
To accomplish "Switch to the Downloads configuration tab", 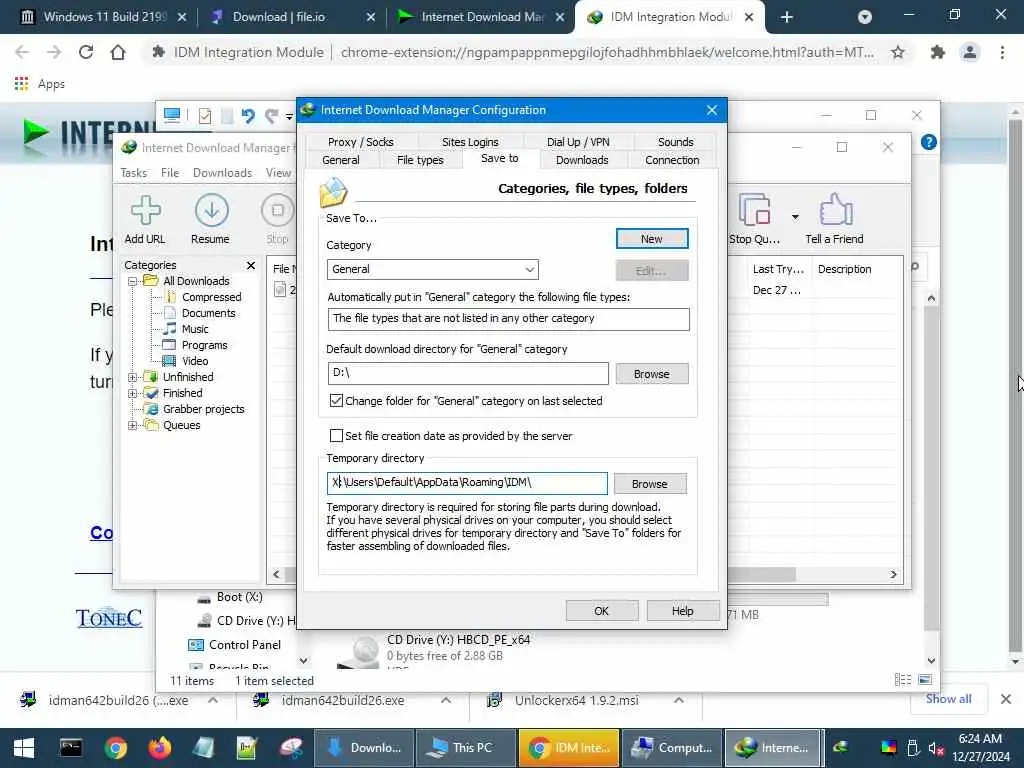I will point(582,160).
